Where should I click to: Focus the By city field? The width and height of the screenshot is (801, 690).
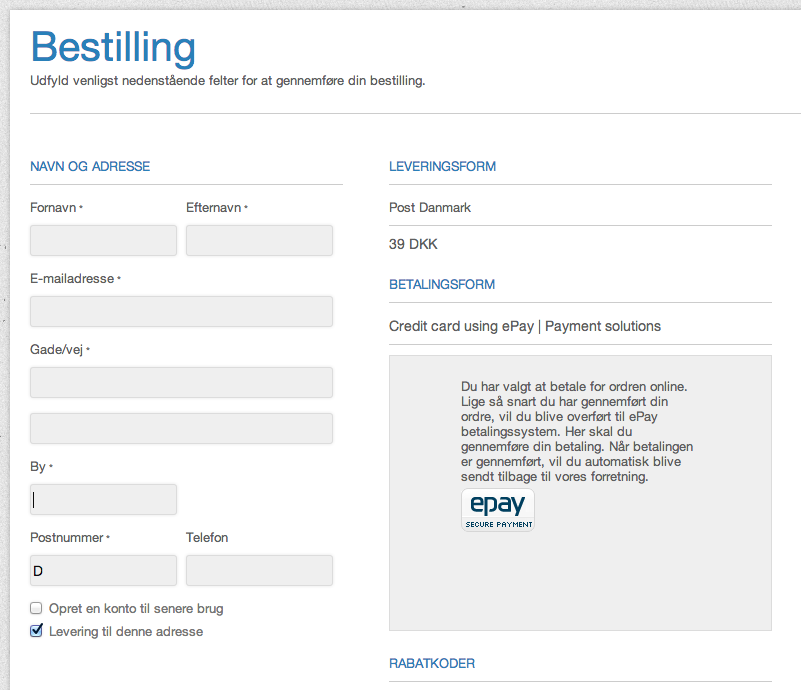click(103, 499)
